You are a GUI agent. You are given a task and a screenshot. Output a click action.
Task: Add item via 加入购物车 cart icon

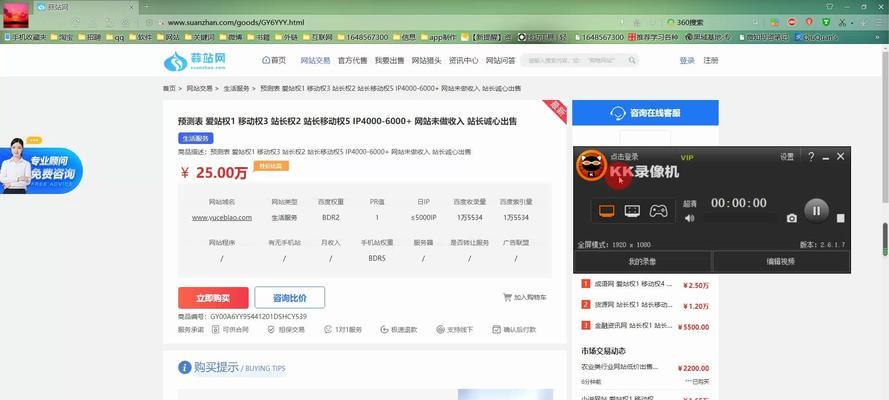click(x=525, y=297)
